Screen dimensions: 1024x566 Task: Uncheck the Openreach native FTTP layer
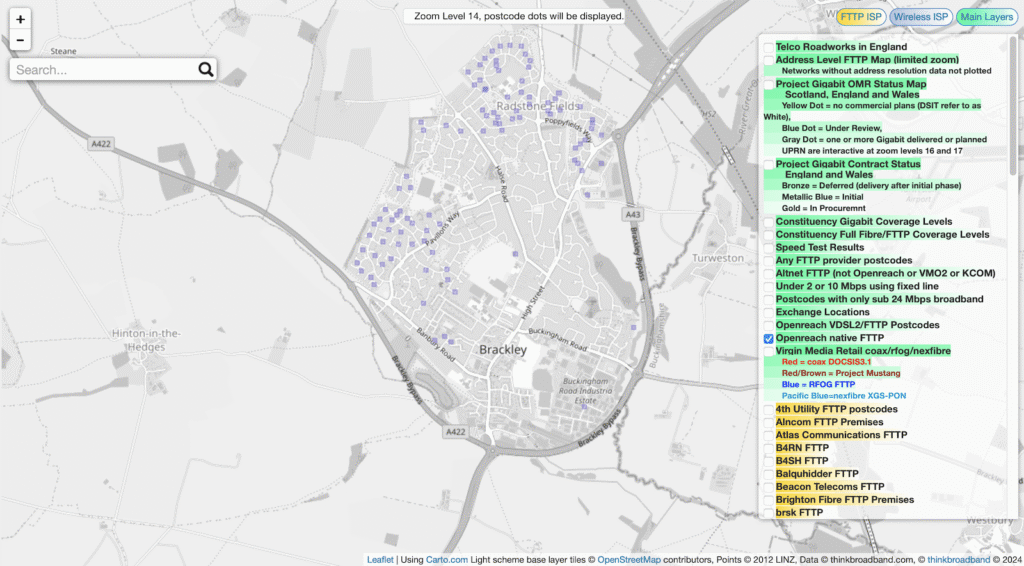pyautogui.click(x=768, y=339)
